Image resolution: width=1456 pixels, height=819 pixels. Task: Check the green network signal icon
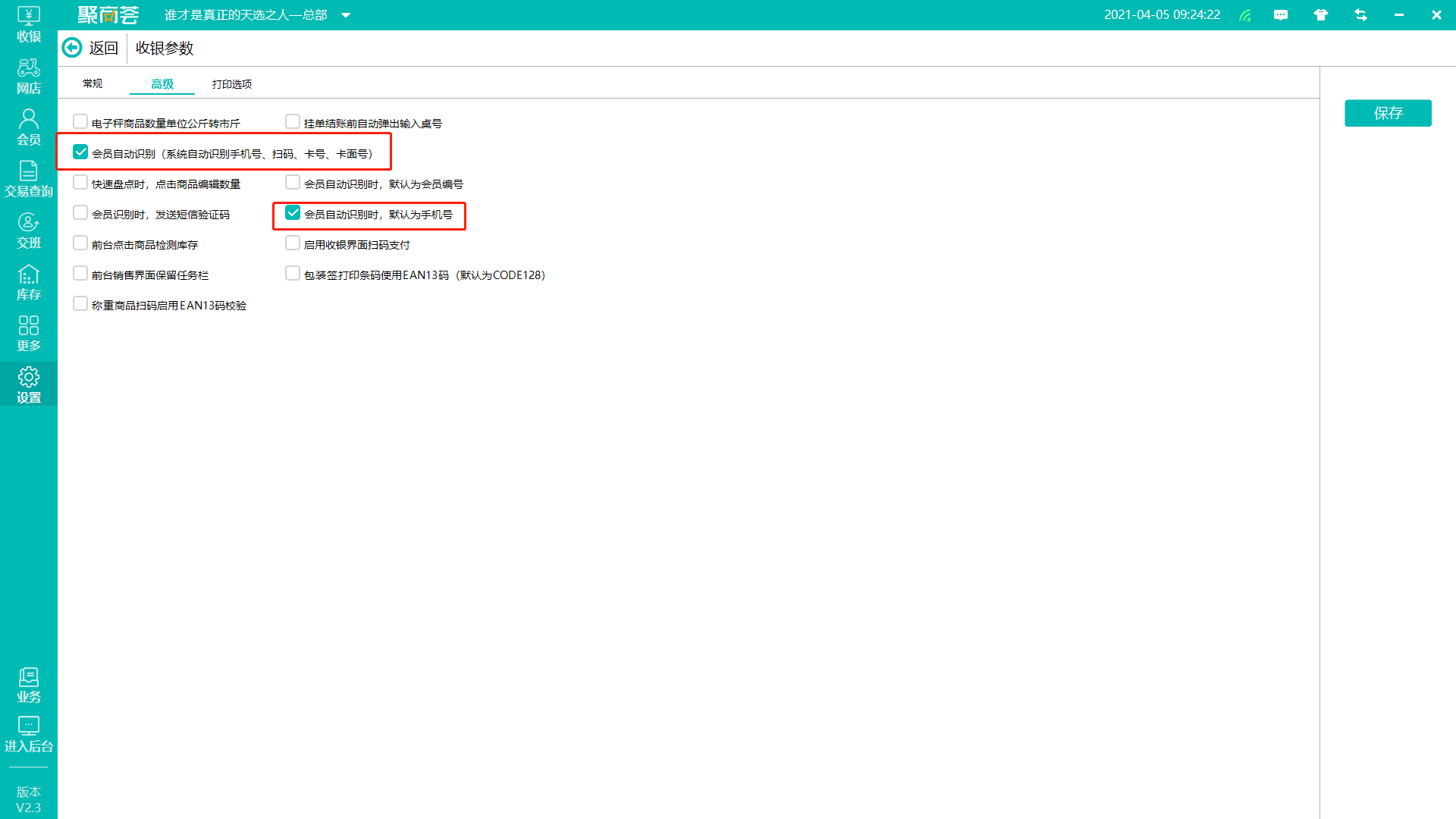(1245, 15)
